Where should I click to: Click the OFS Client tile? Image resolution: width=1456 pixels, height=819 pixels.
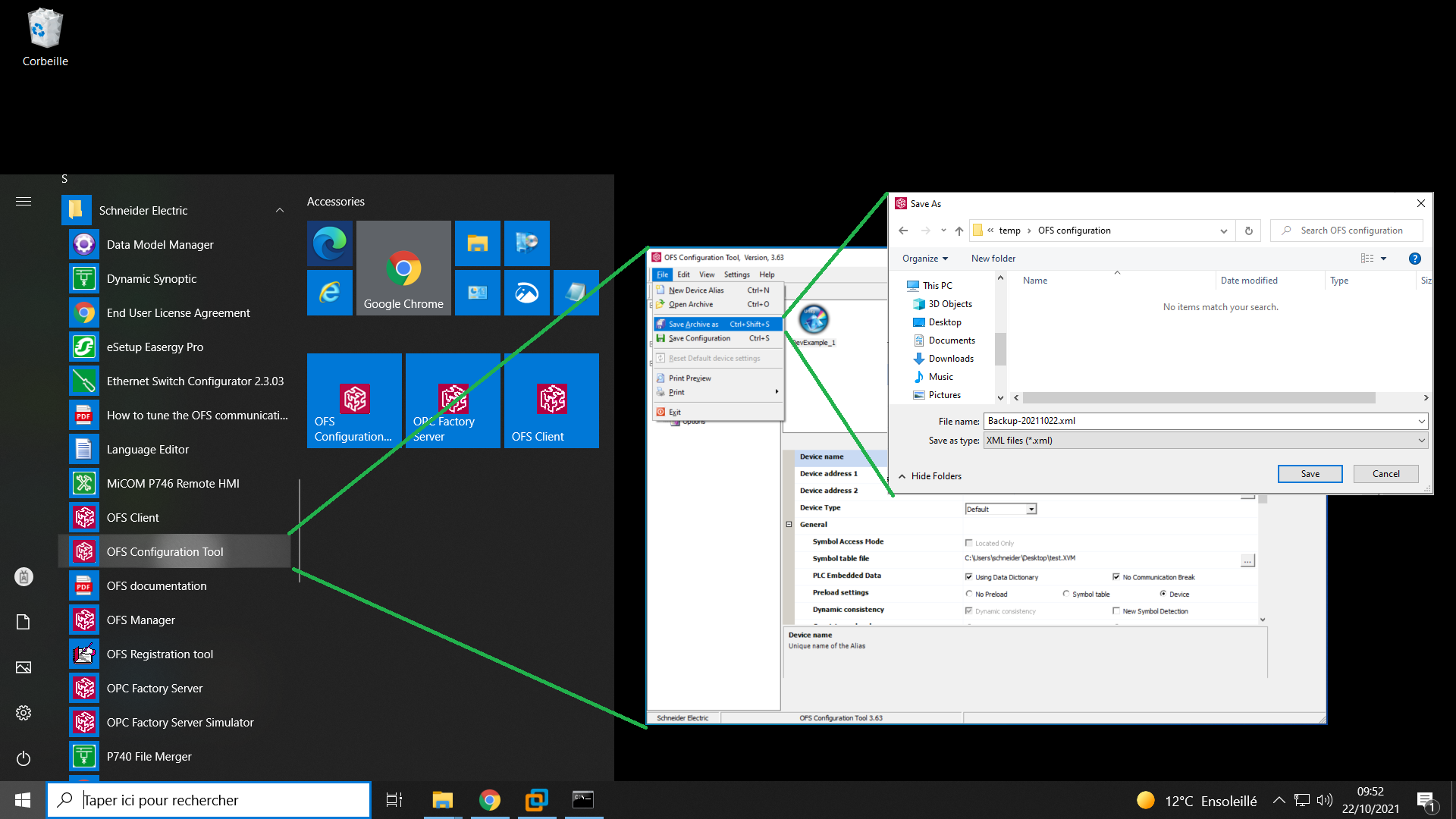click(x=551, y=400)
